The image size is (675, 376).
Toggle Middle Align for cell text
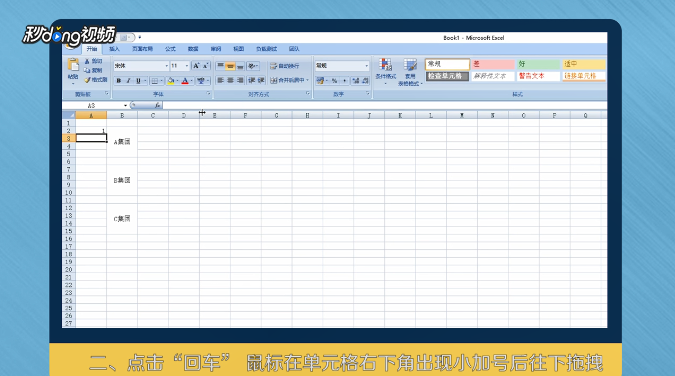pos(230,66)
